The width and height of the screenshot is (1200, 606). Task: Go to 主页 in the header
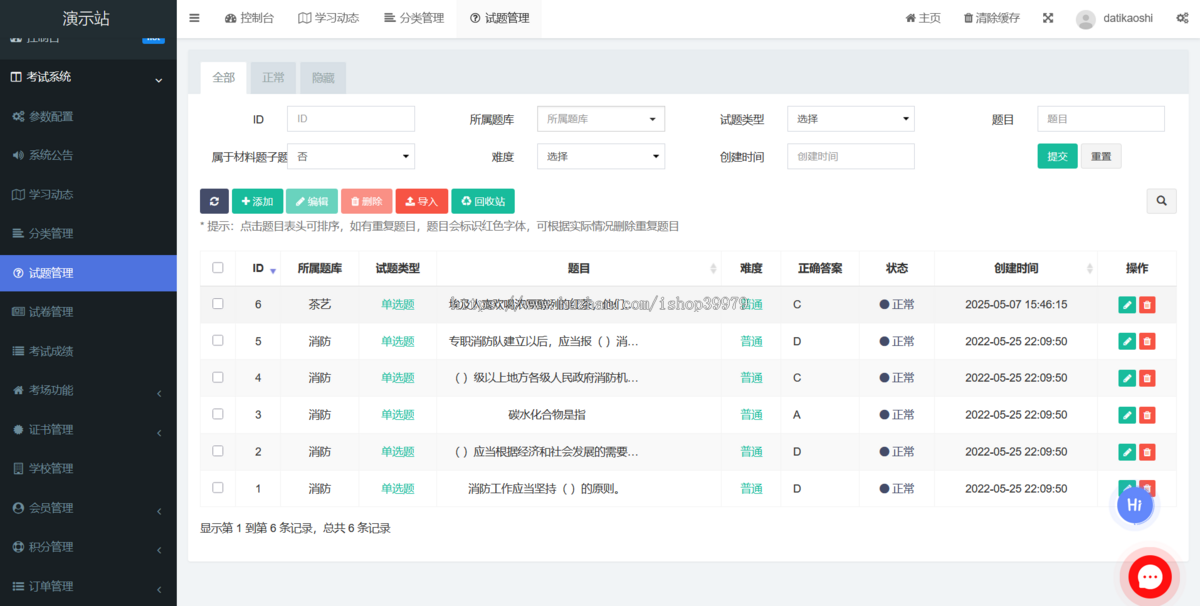[x=923, y=18]
